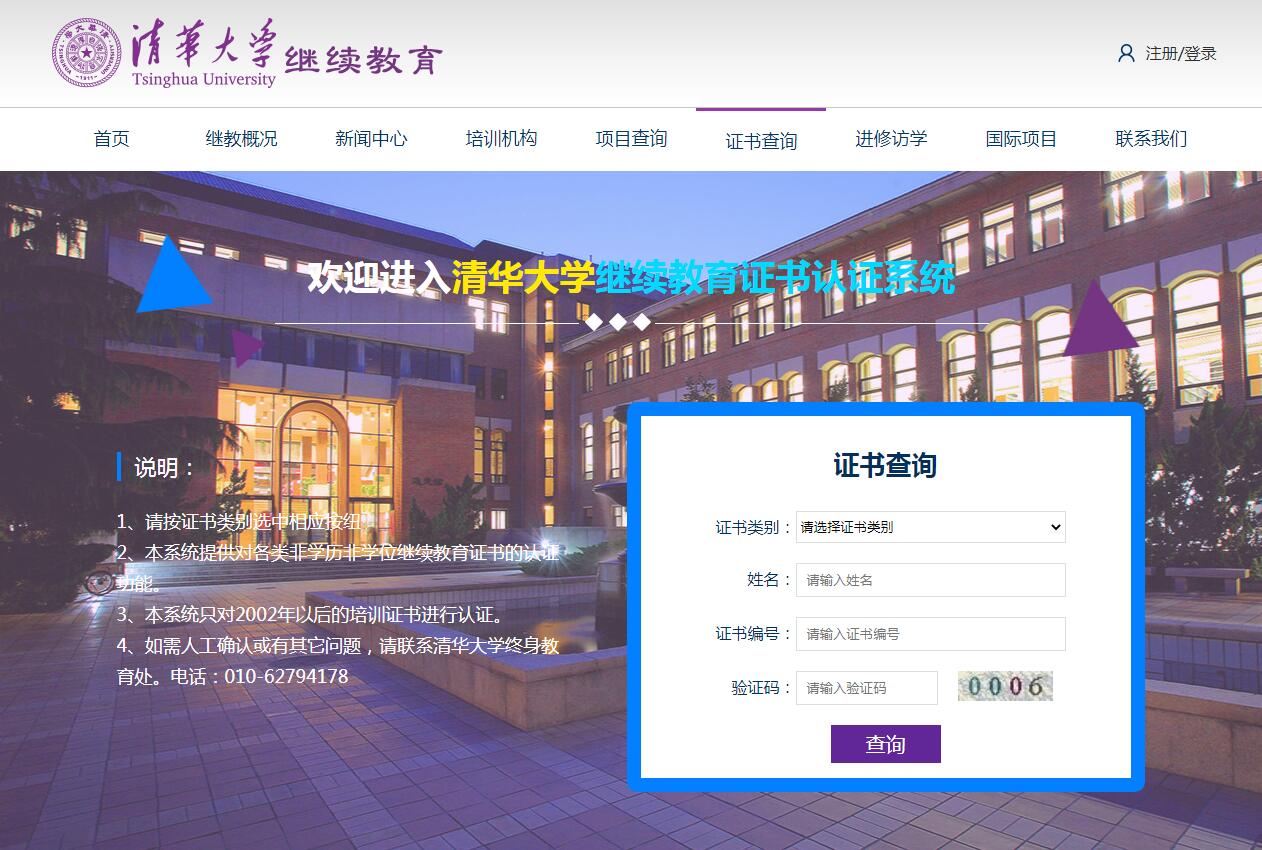Click the 证书编号： label

[754, 634]
